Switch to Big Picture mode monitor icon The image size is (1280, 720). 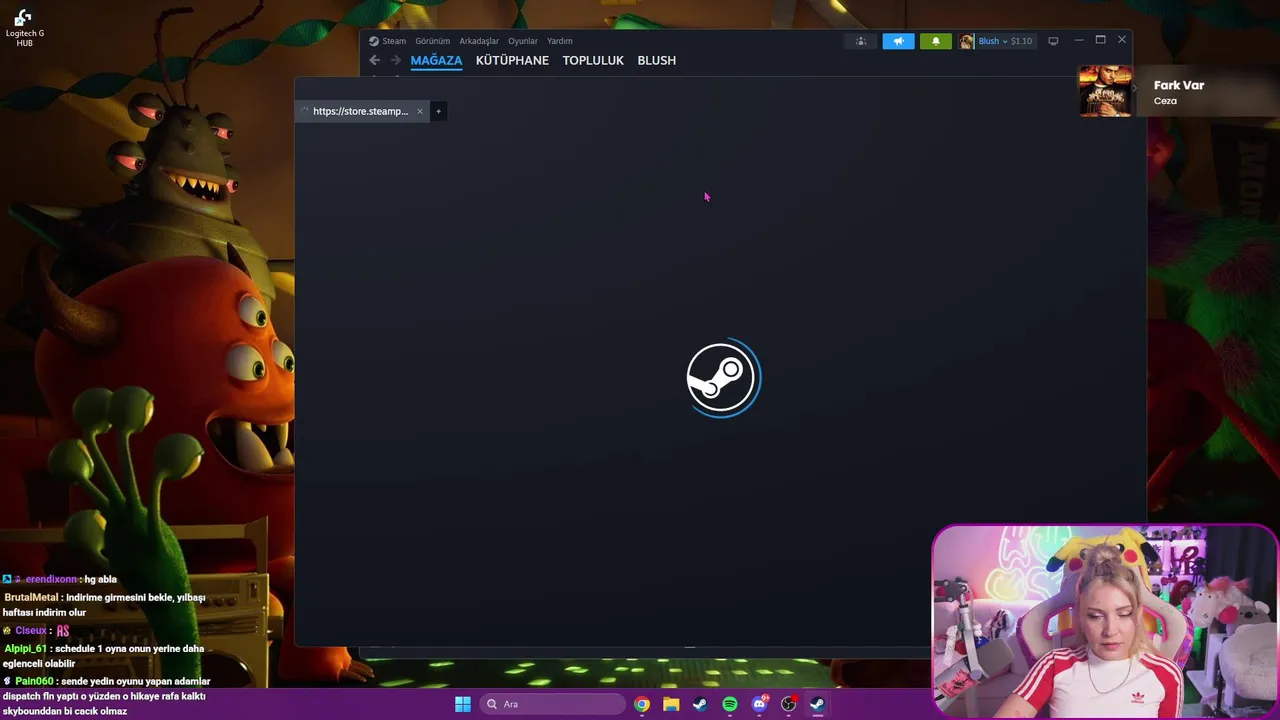[1053, 41]
